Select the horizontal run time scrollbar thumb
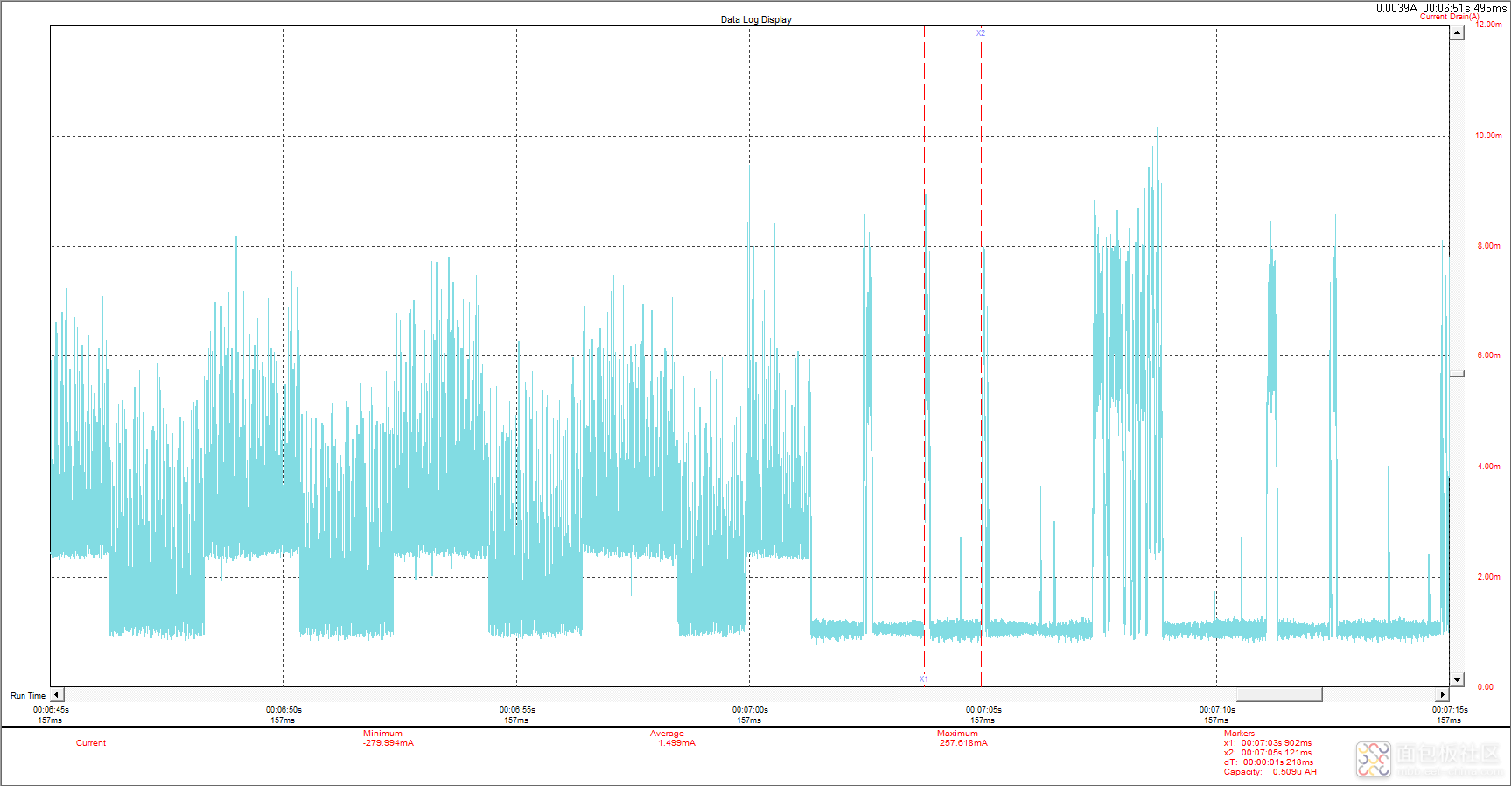The width and height of the screenshot is (1512, 787). pyautogui.click(x=1279, y=695)
